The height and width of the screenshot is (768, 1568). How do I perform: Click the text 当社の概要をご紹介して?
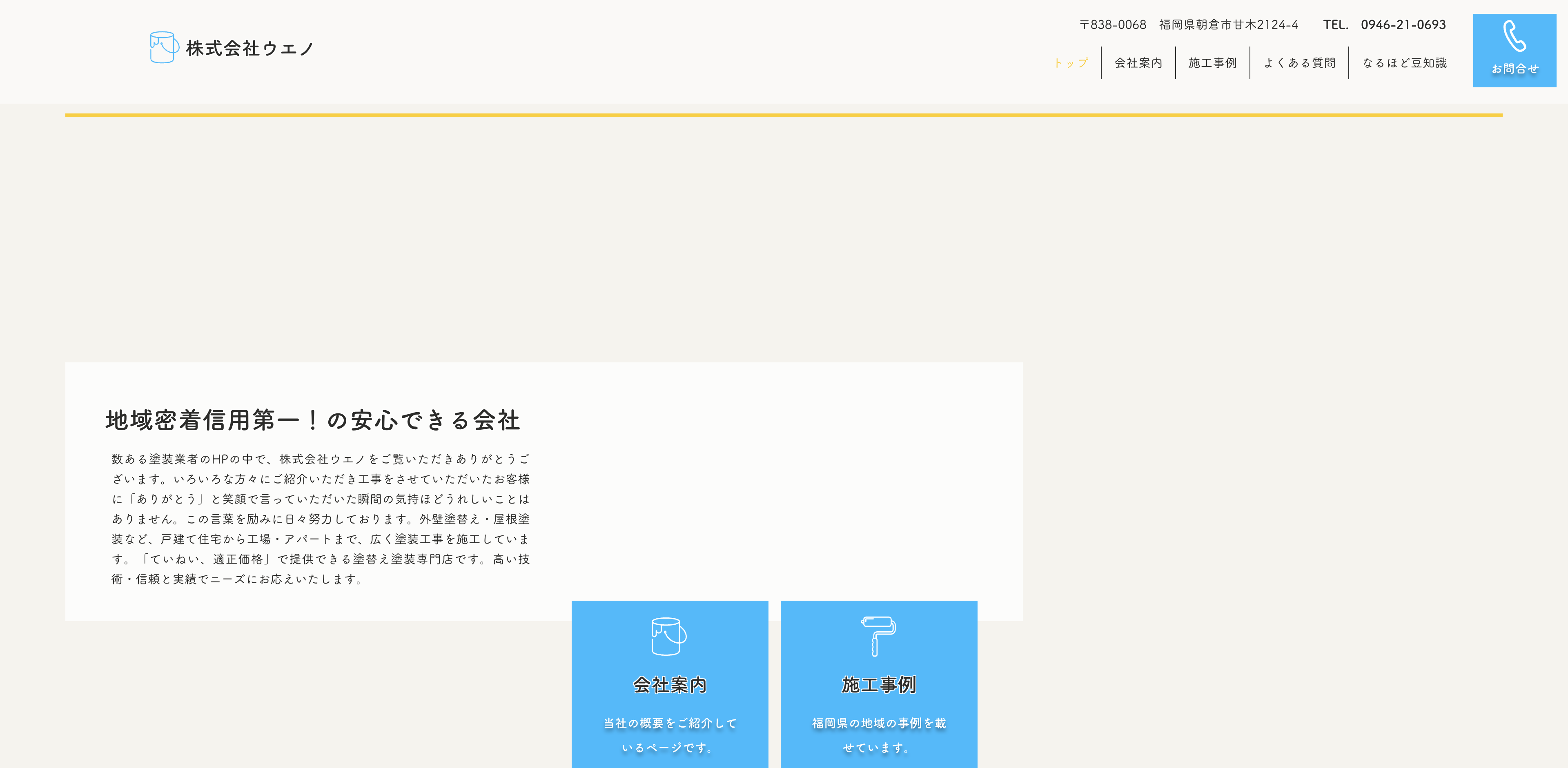(670, 723)
